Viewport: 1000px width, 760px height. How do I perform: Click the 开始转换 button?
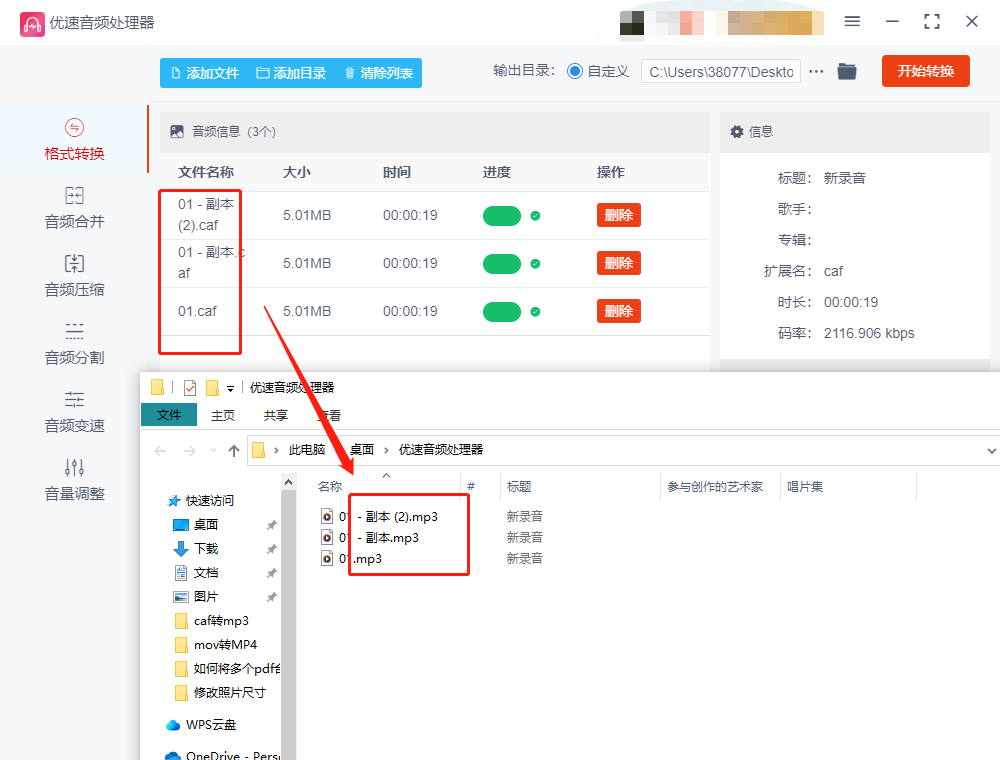click(x=925, y=71)
